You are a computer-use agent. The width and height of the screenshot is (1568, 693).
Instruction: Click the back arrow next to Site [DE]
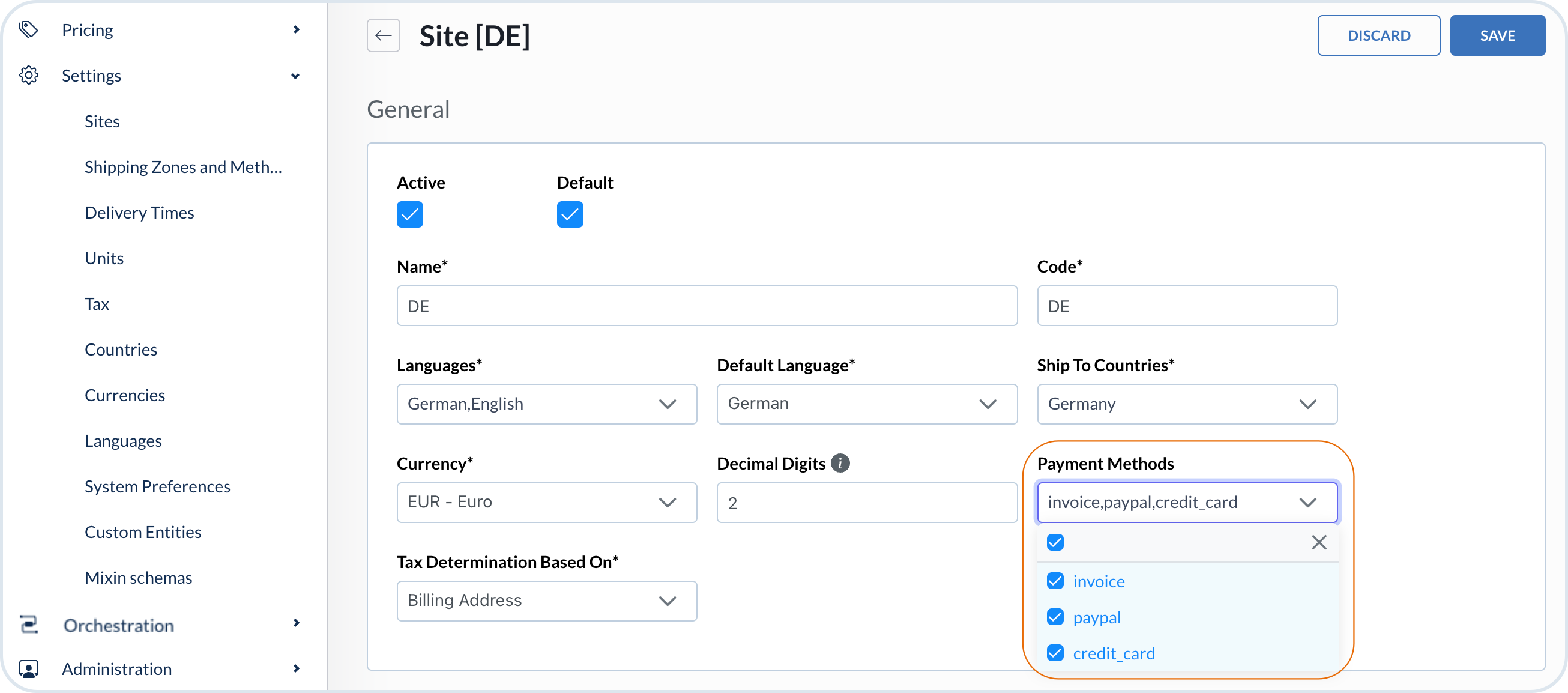(x=383, y=36)
